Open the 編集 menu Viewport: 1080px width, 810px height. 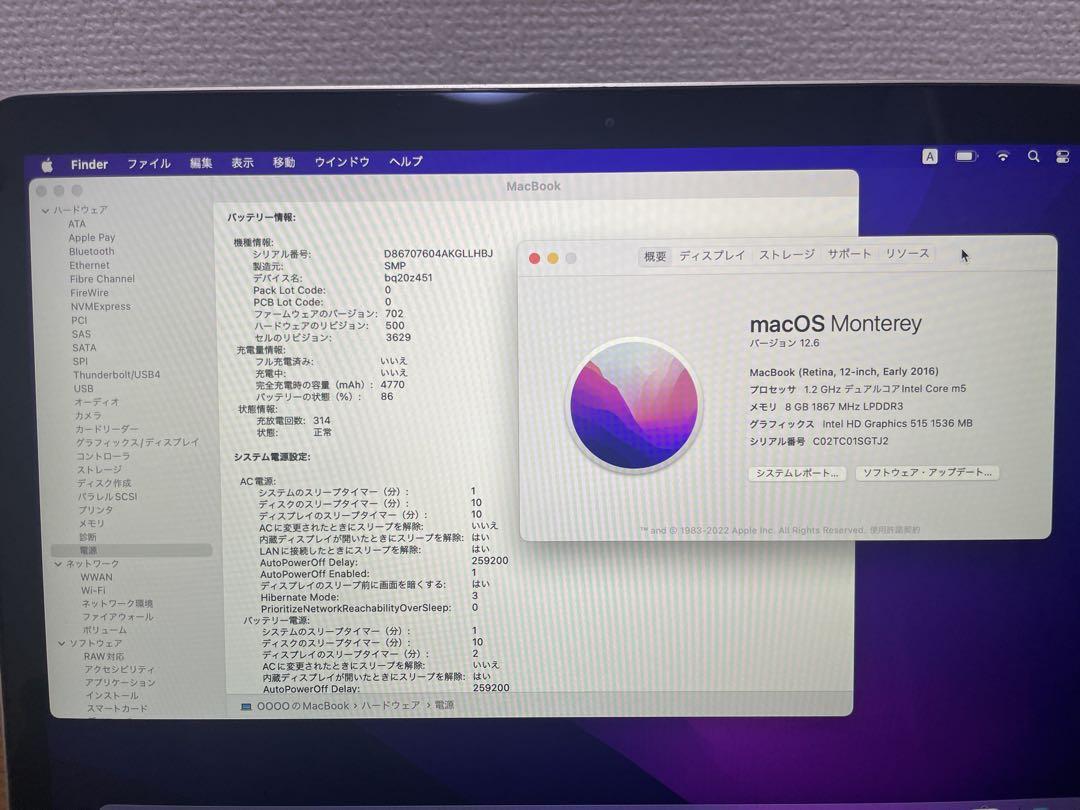[x=201, y=163]
